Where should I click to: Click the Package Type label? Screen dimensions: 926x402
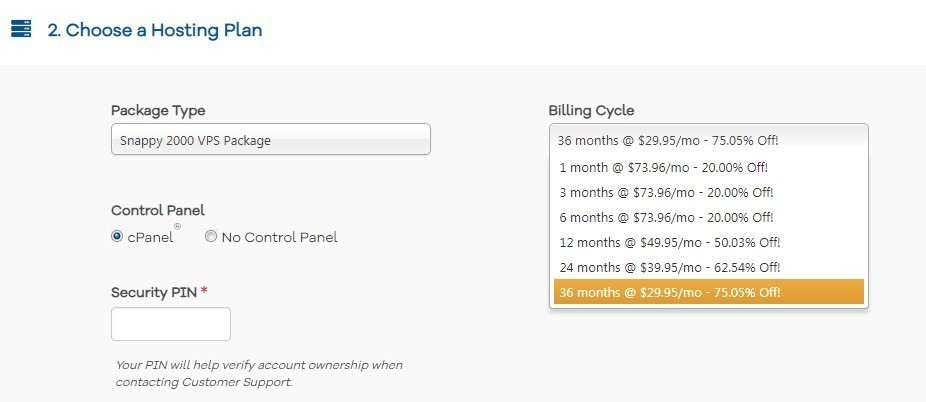click(158, 110)
